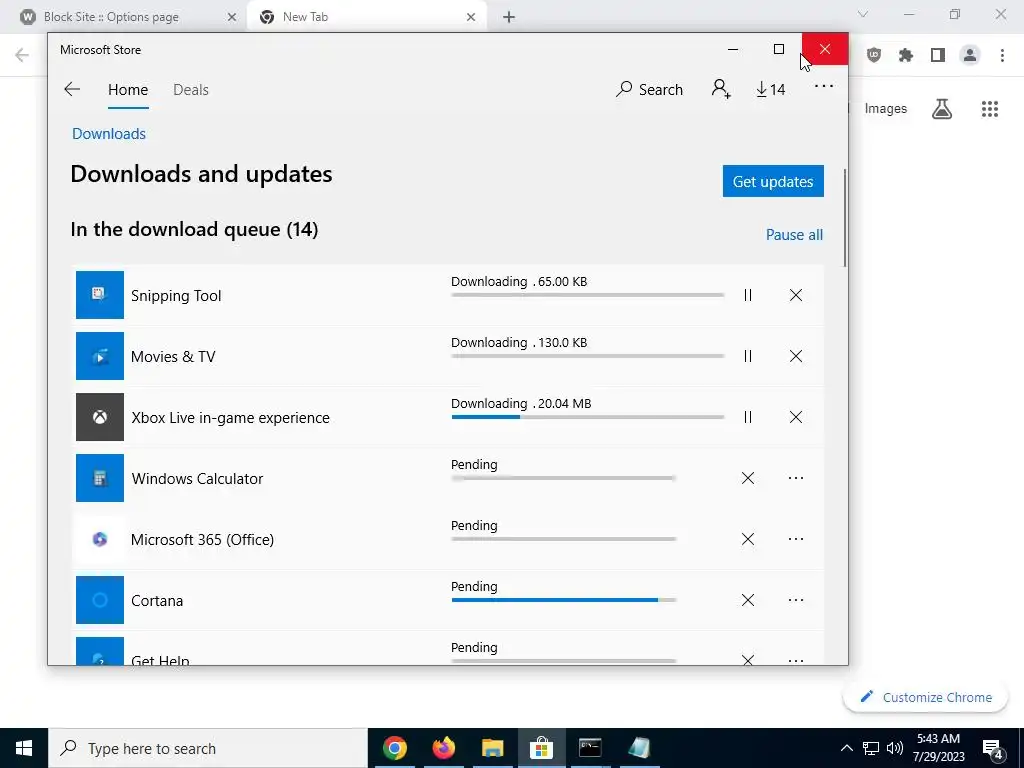This screenshot has width=1024, height=768.
Task: Click the Customize Chrome button
Action: pos(925,697)
